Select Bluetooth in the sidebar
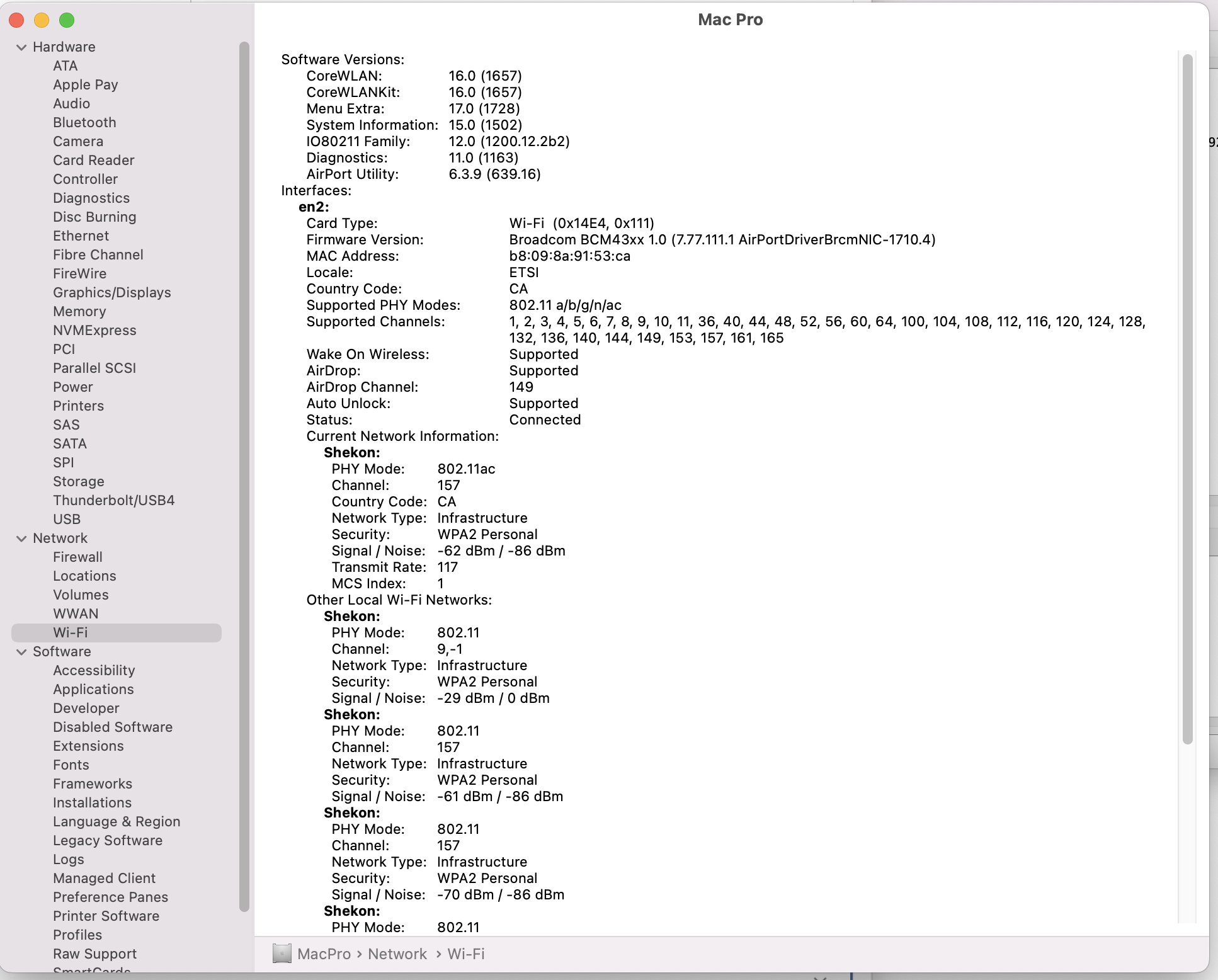This screenshot has width=1218, height=980. [x=84, y=123]
